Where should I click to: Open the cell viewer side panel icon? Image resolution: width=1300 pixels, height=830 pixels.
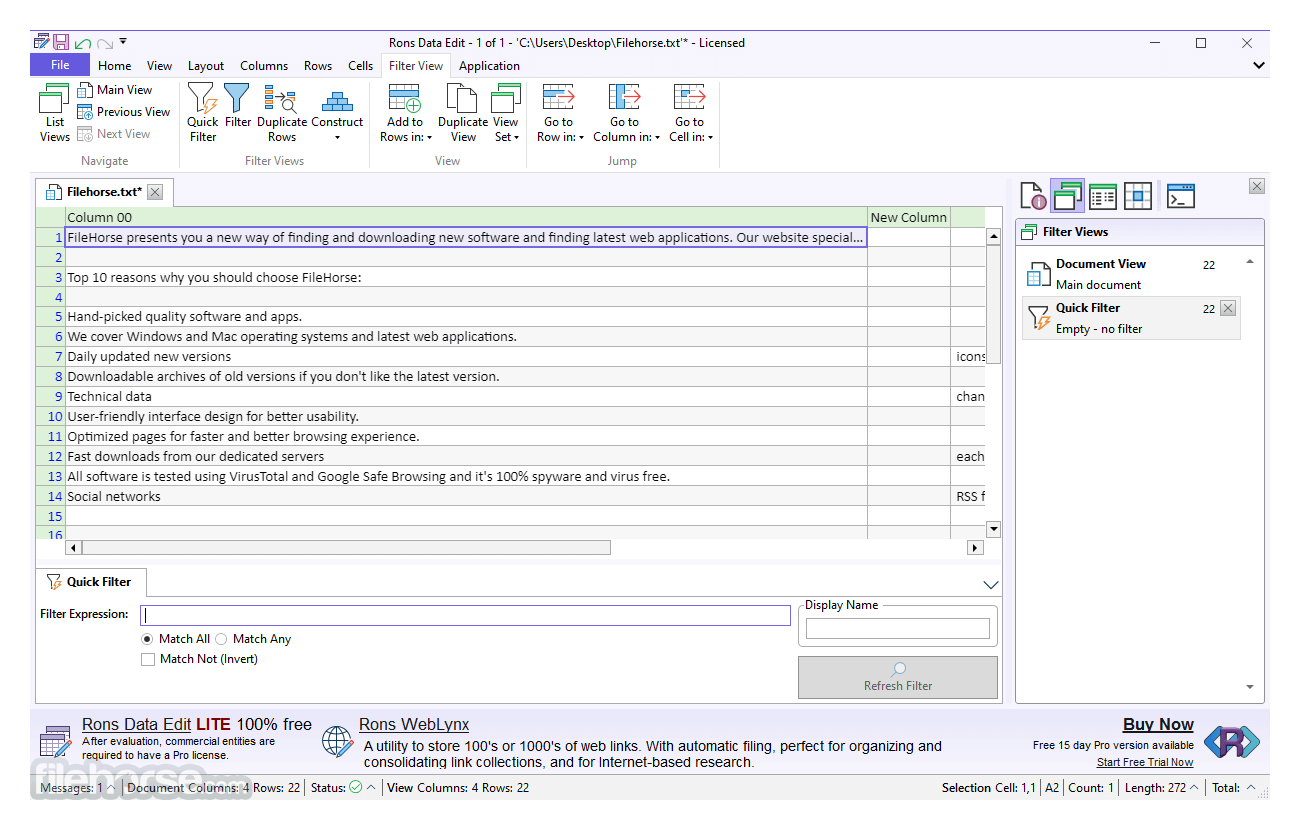1138,196
